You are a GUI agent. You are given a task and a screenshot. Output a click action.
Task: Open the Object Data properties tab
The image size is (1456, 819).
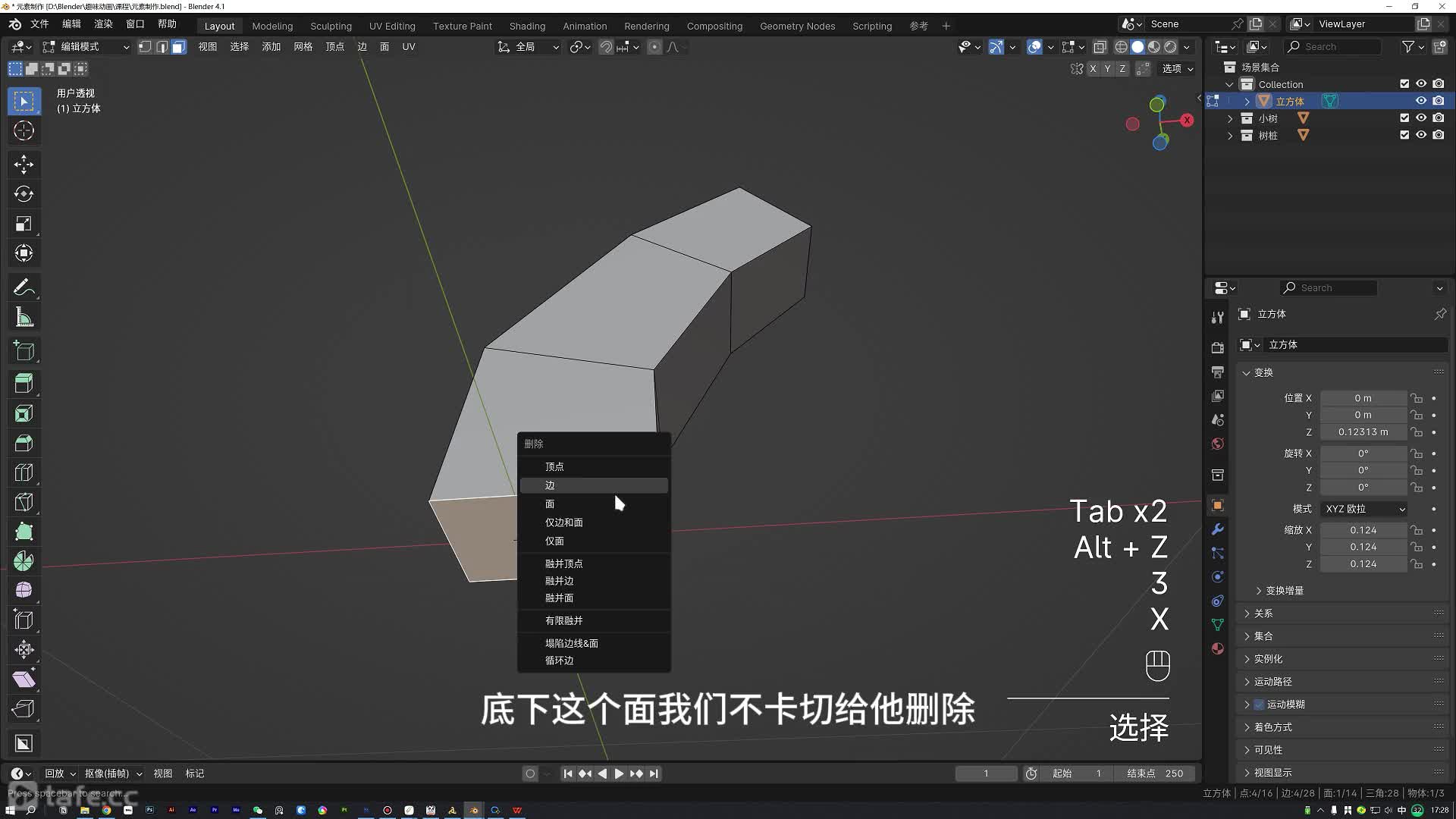[1217, 625]
